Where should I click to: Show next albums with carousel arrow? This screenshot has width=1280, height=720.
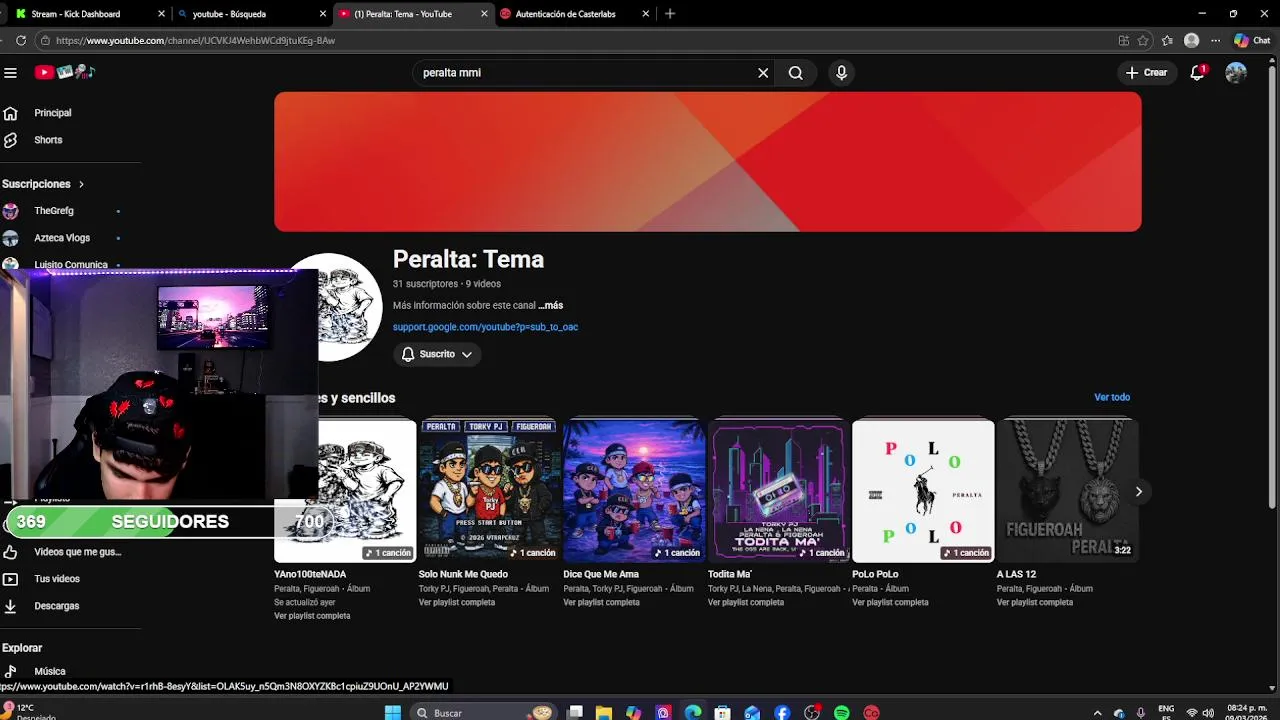coord(1138,491)
